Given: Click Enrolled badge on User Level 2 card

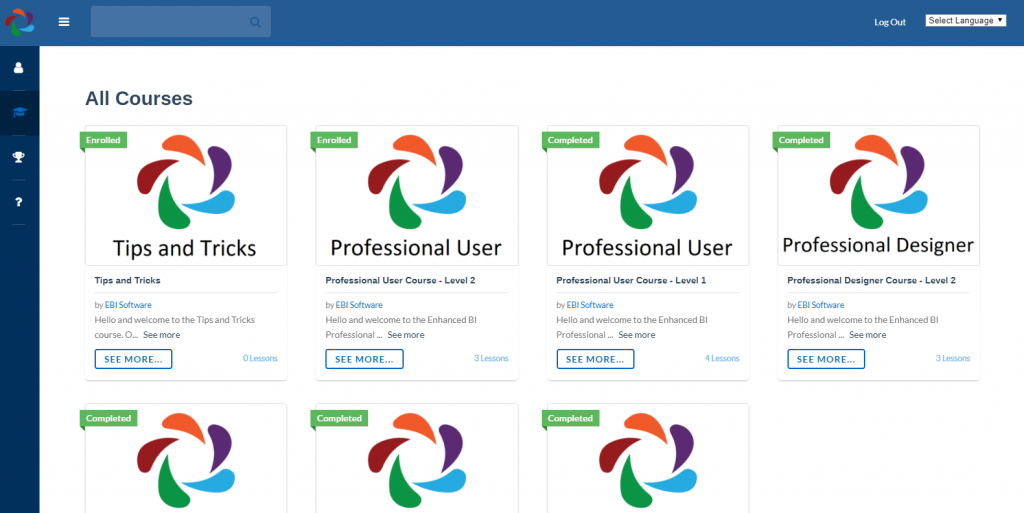Looking at the screenshot, I should [334, 140].
